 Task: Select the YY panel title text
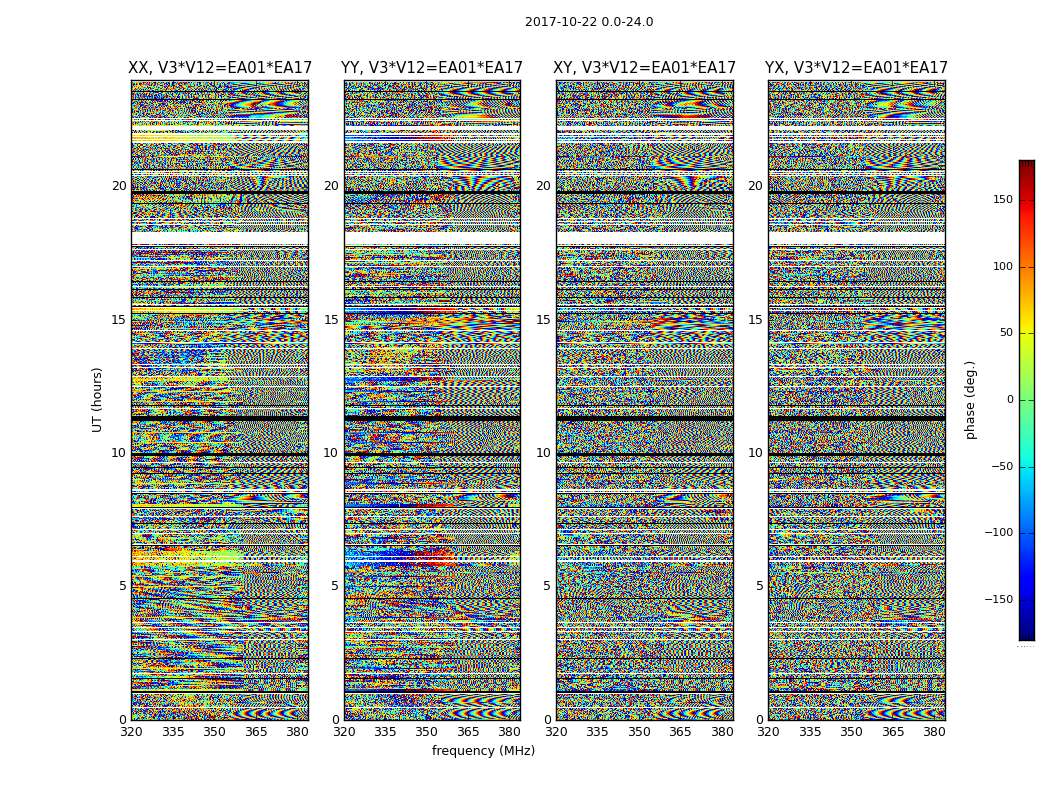click(432, 68)
